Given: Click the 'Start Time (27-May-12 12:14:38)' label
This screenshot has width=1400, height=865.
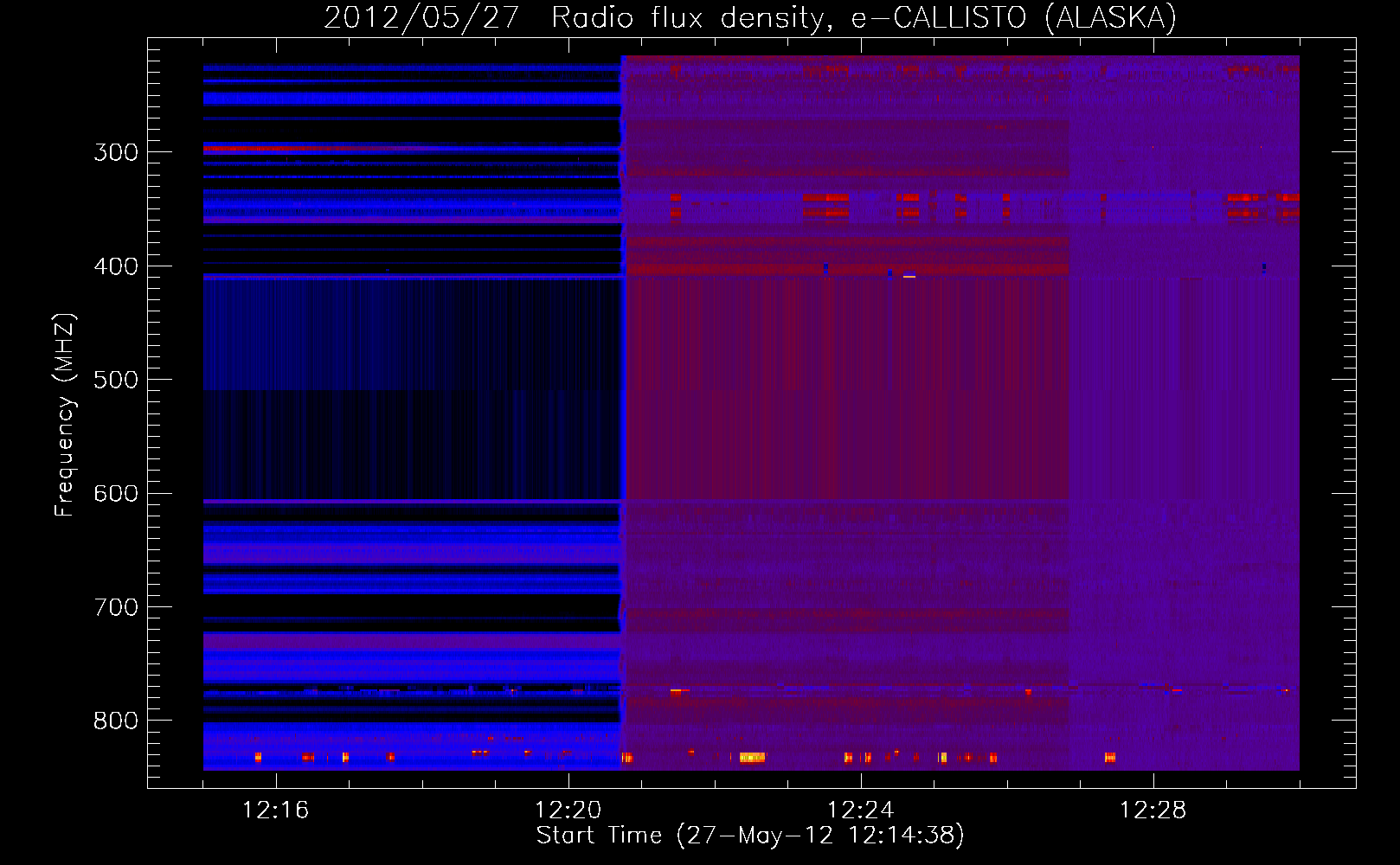Looking at the screenshot, I should (x=750, y=836).
